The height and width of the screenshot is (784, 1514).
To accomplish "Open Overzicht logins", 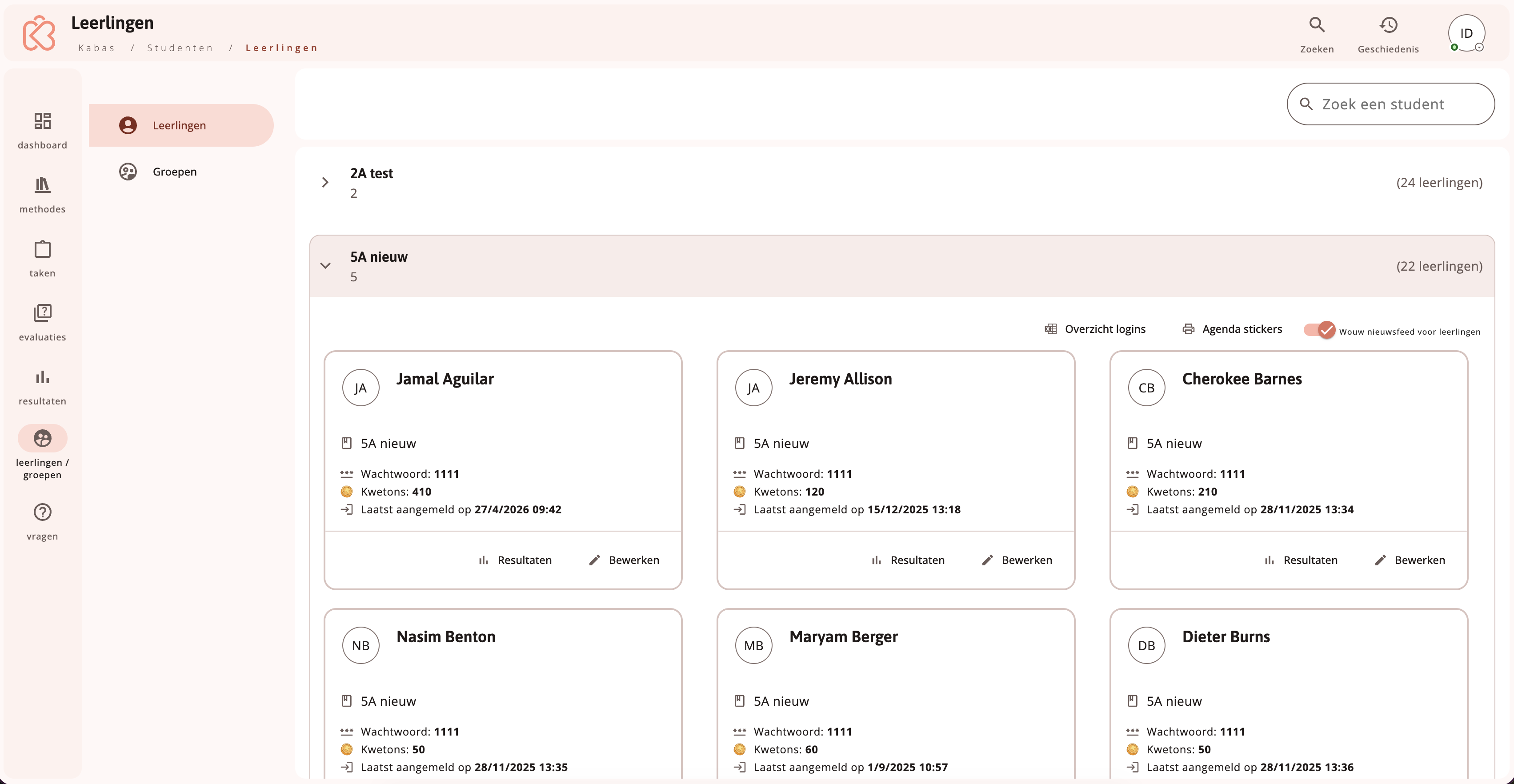I will [x=1095, y=329].
